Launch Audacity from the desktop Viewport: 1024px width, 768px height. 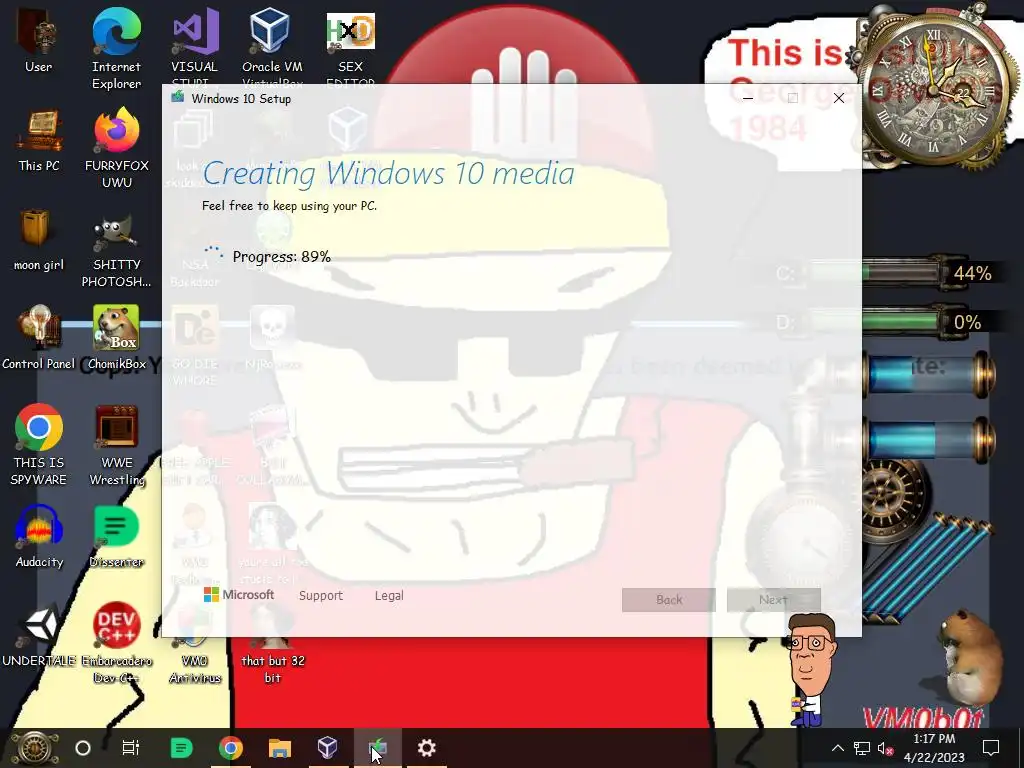click(x=39, y=536)
